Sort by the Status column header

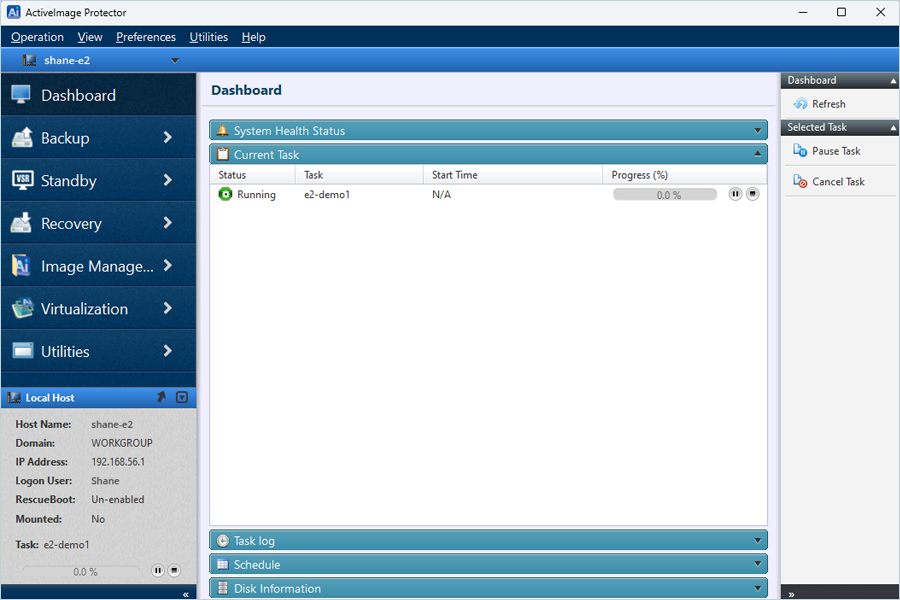tap(253, 175)
